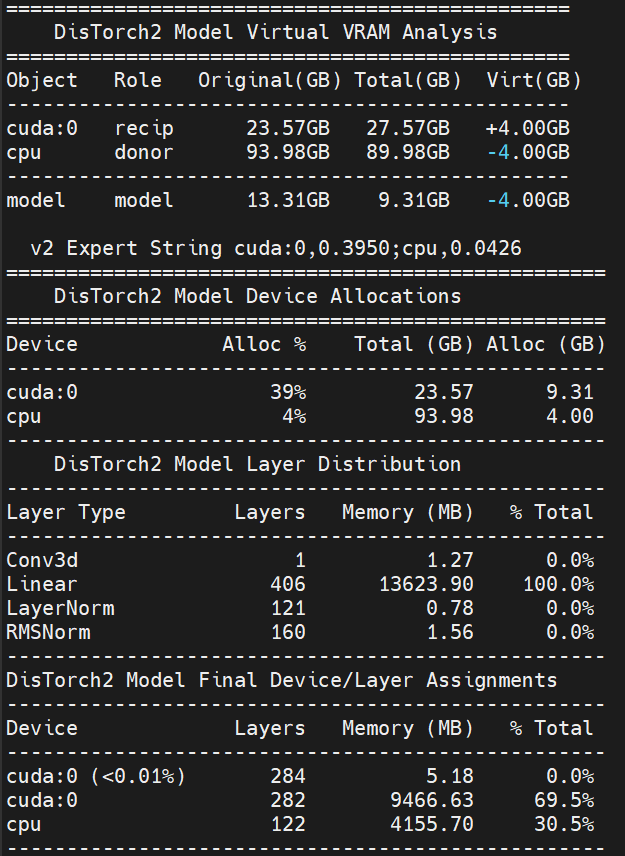Select "23.57" in the Device Allocations table
The width and height of the screenshot is (625, 856).
pos(443,392)
